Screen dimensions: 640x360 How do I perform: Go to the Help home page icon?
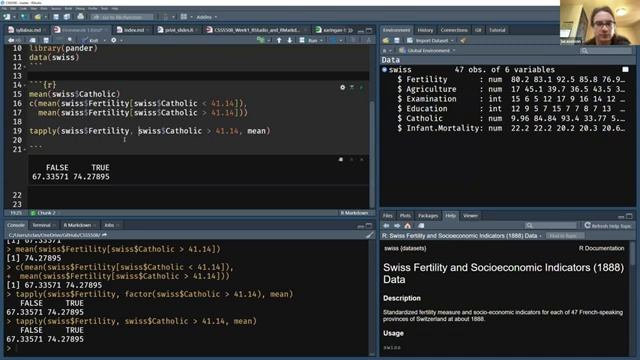(408, 226)
